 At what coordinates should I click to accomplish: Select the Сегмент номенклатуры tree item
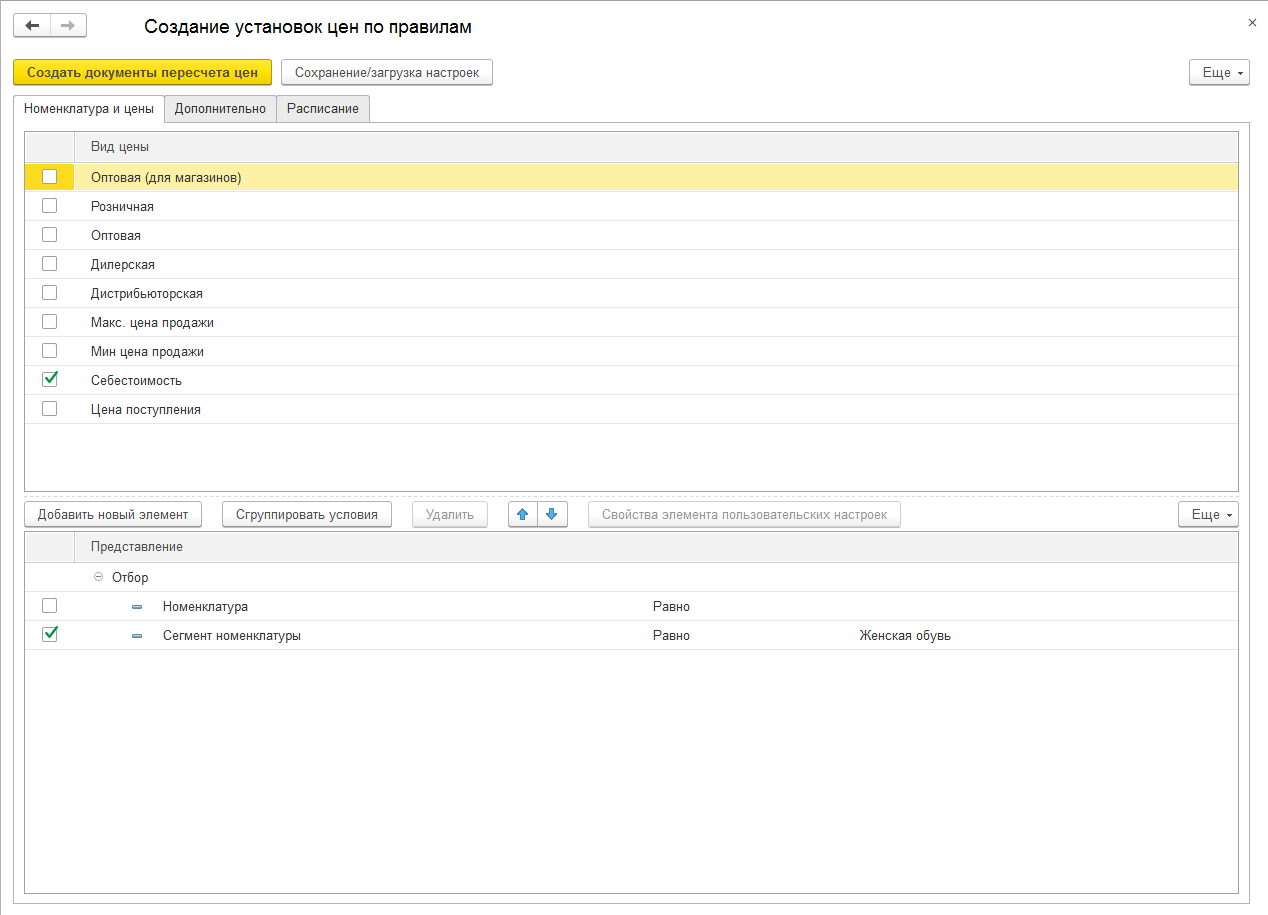(232, 635)
